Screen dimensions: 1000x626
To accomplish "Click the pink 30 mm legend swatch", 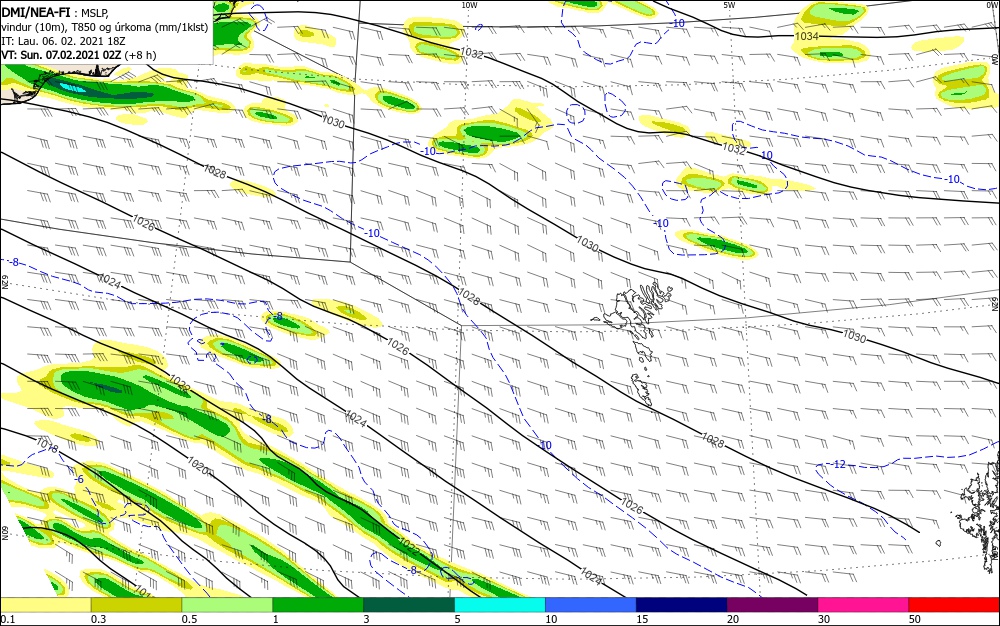I will [863, 605].
